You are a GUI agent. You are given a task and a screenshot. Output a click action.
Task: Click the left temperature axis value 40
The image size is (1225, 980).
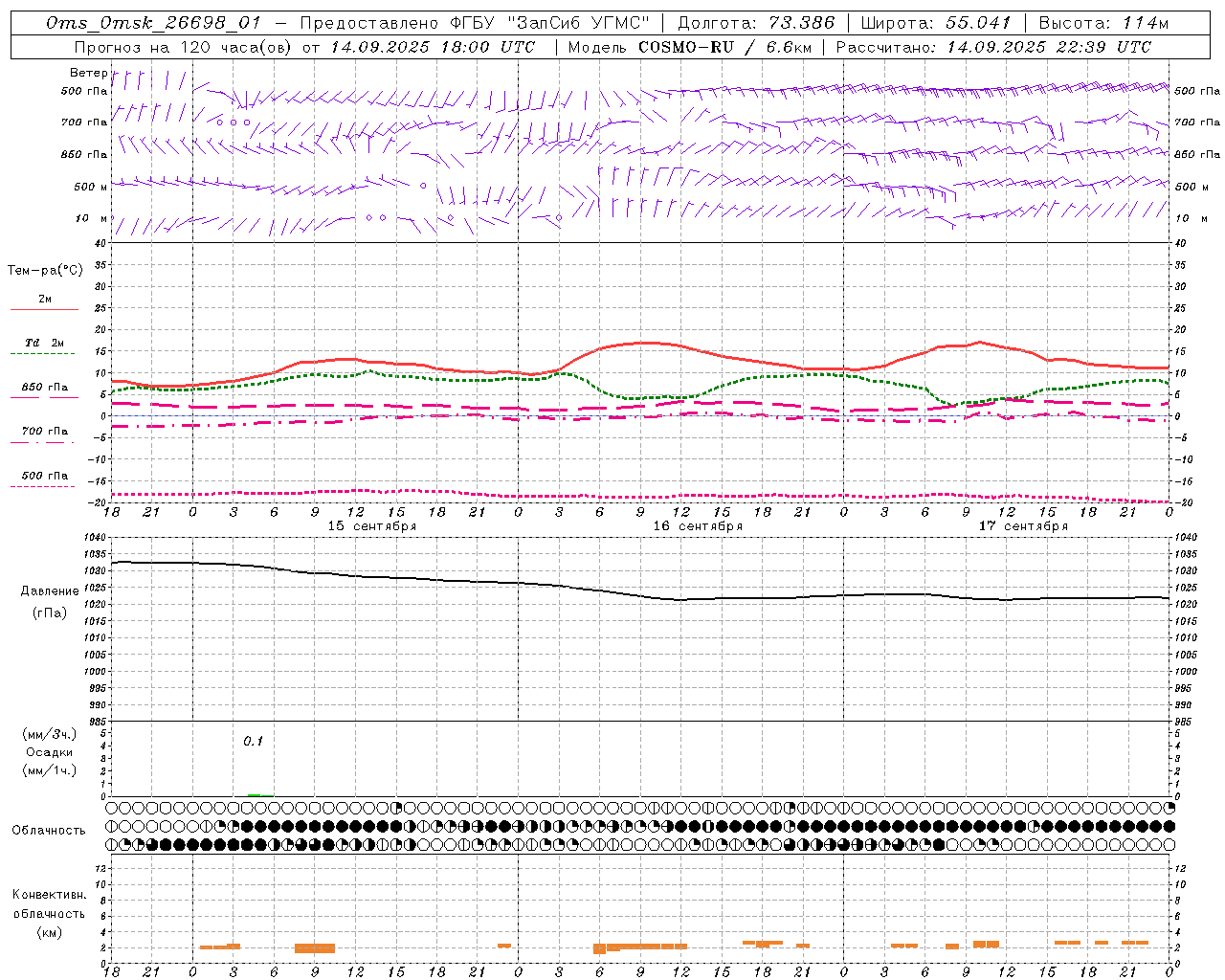pyautogui.click(x=101, y=243)
